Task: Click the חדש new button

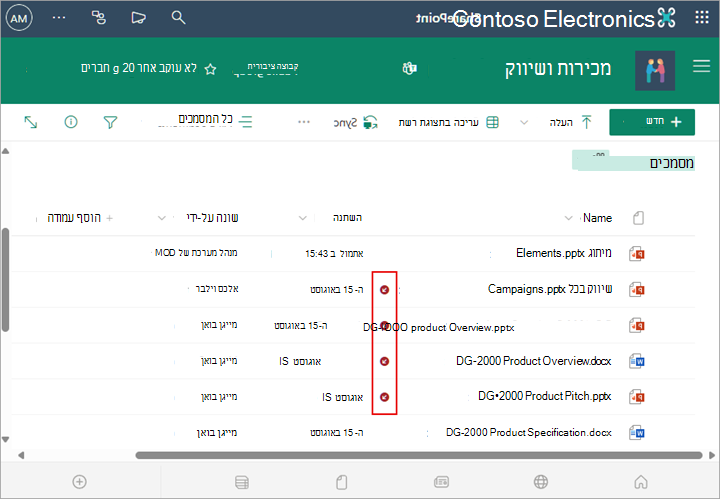Action: click(652, 122)
